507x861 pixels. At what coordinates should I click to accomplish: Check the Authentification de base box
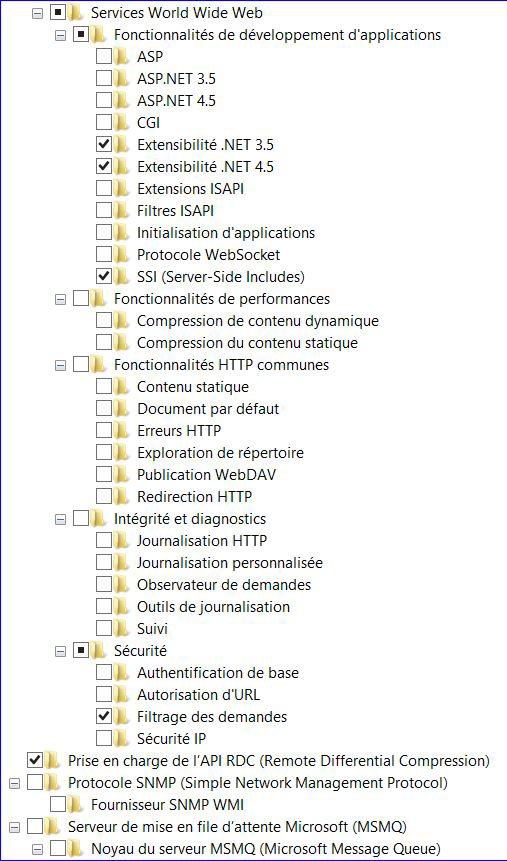coord(104,672)
